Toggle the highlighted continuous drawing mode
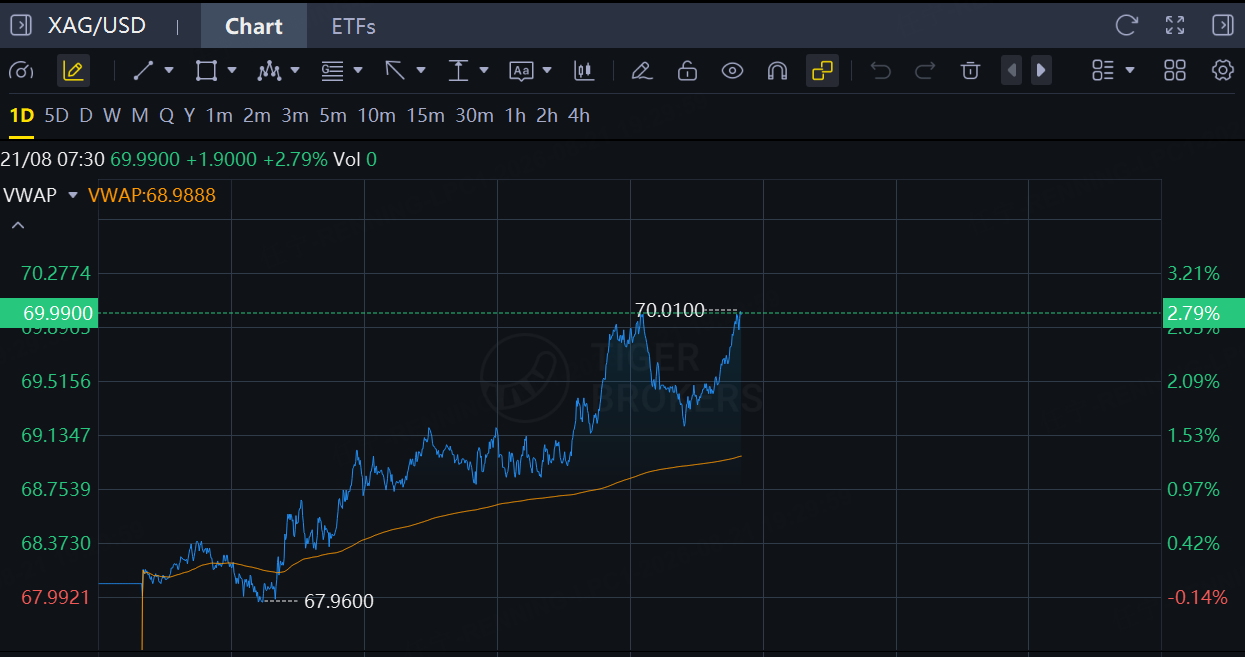This screenshot has height=657, width=1245. coord(822,70)
